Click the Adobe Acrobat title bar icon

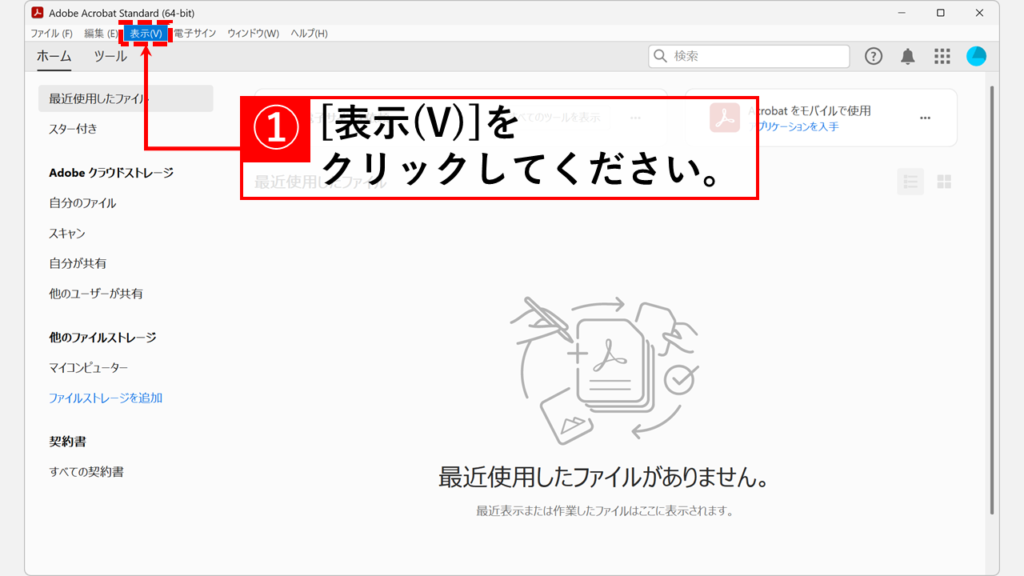[x=37, y=12]
